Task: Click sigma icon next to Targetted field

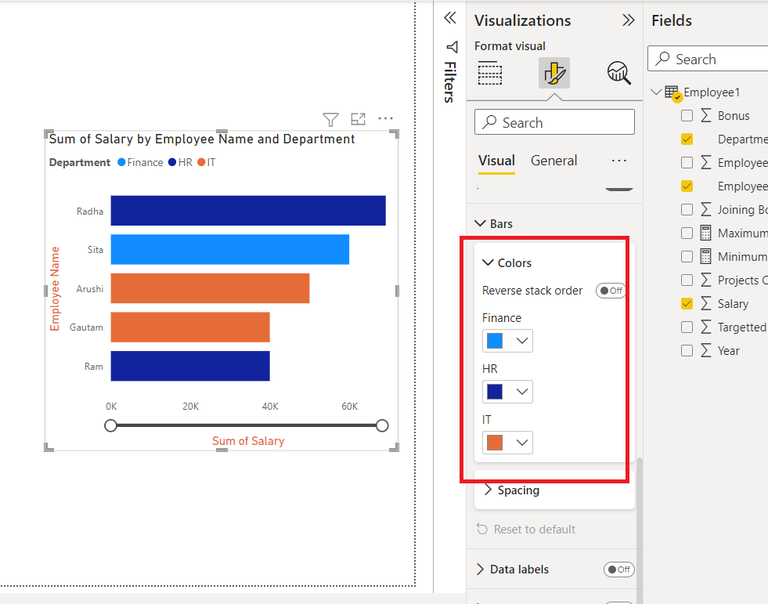Action: (706, 327)
